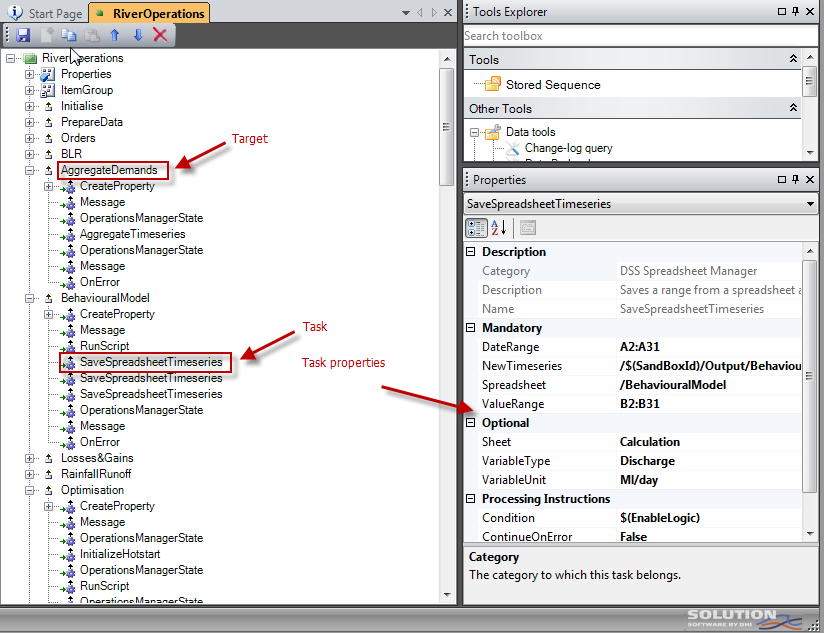Click the Change-log query tool
The height and width of the screenshot is (633, 824).
click(x=568, y=148)
